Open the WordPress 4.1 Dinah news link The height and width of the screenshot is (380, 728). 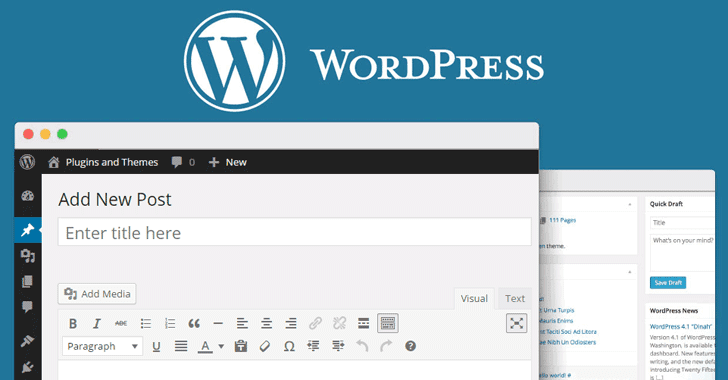click(681, 327)
